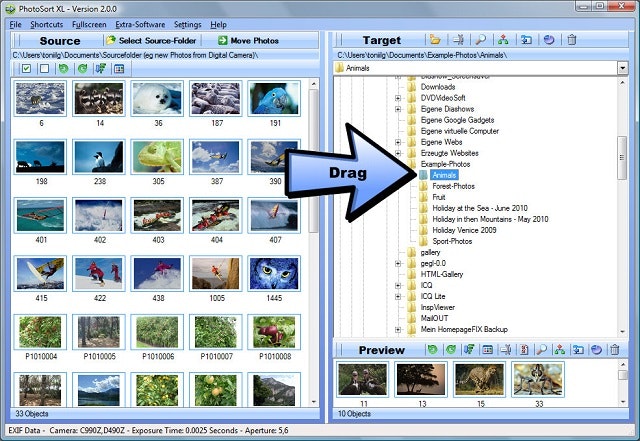The image size is (640, 441).
Task: Click the magnifier search icon in Target toolbar
Action: (481, 40)
